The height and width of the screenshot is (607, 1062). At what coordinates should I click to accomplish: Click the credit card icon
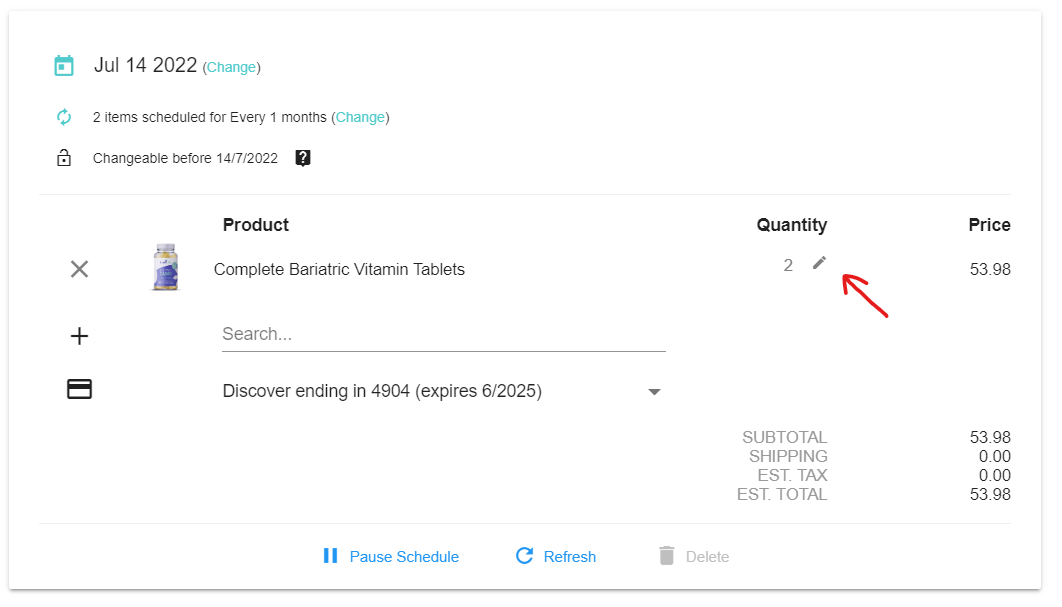(x=79, y=390)
